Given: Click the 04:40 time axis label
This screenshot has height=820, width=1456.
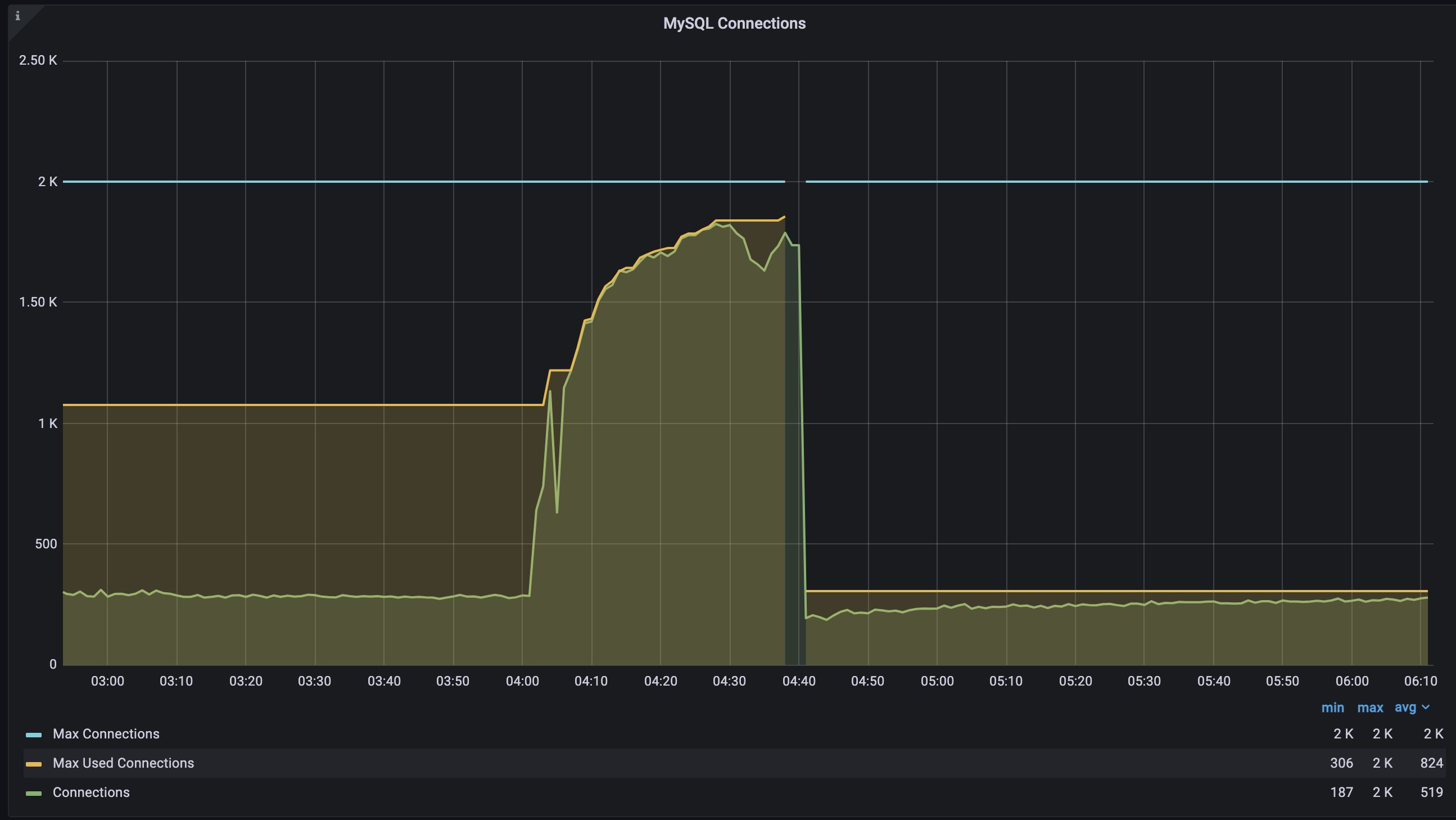Looking at the screenshot, I should click(799, 682).
